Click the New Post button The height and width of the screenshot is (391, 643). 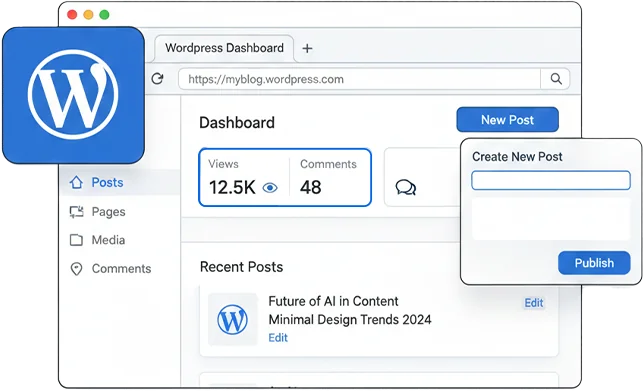pos(507,120)
